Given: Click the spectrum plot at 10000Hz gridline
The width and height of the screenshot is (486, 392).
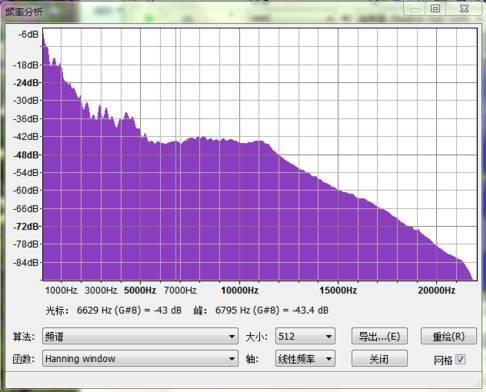Looking at the screenshot, I should pos(239,210).
